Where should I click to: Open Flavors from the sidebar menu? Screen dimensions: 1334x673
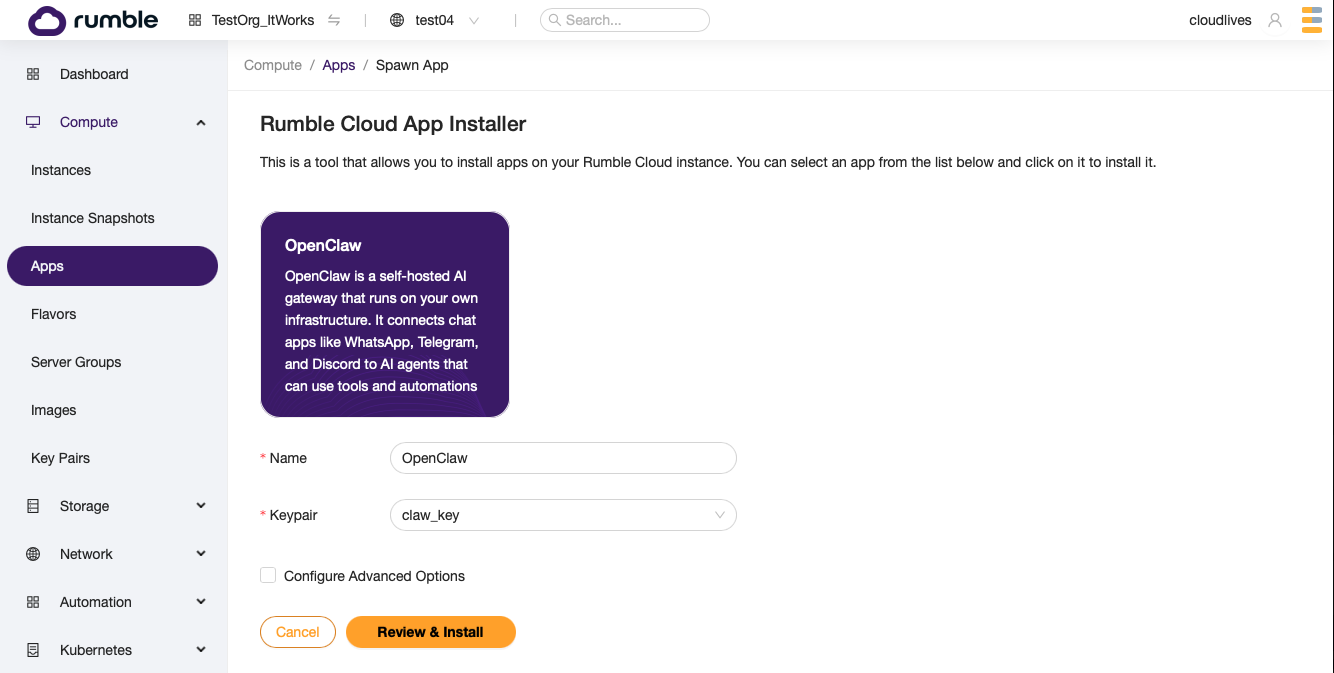[53, 314]
